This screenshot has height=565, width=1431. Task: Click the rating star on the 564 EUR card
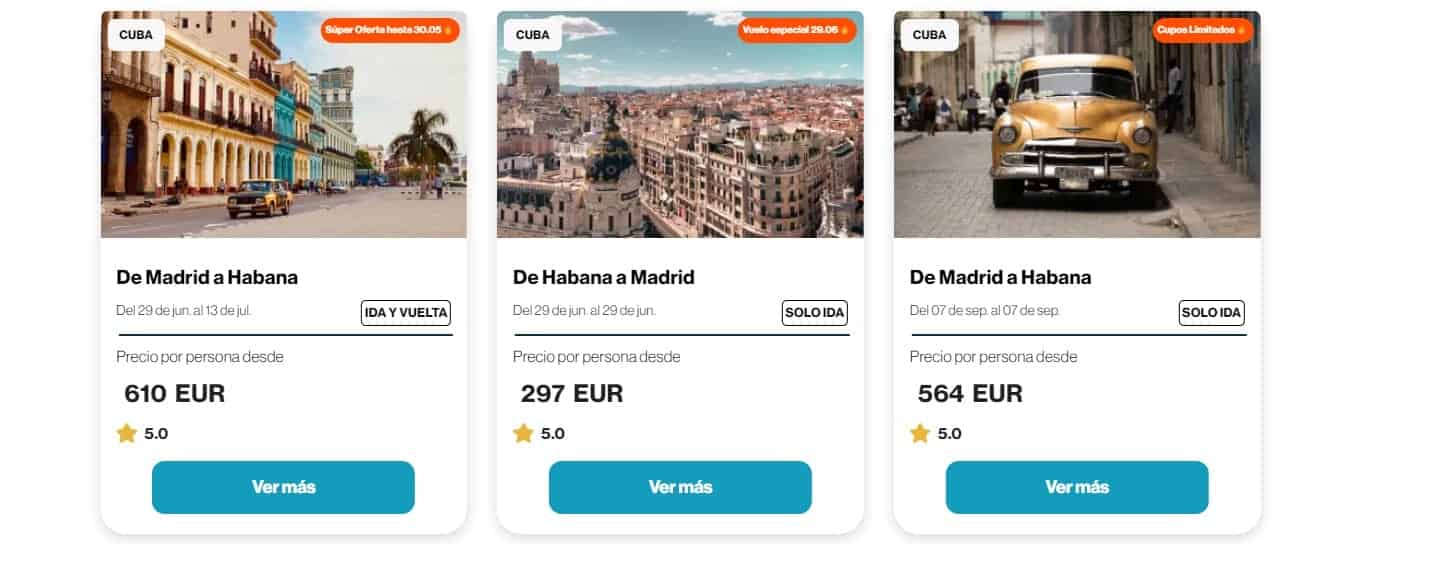click(920, 433)
